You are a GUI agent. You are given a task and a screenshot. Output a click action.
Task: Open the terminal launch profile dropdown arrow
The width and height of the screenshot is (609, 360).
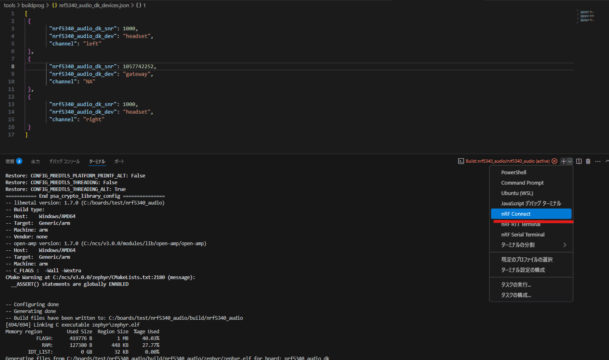click(x=570, y=161)
